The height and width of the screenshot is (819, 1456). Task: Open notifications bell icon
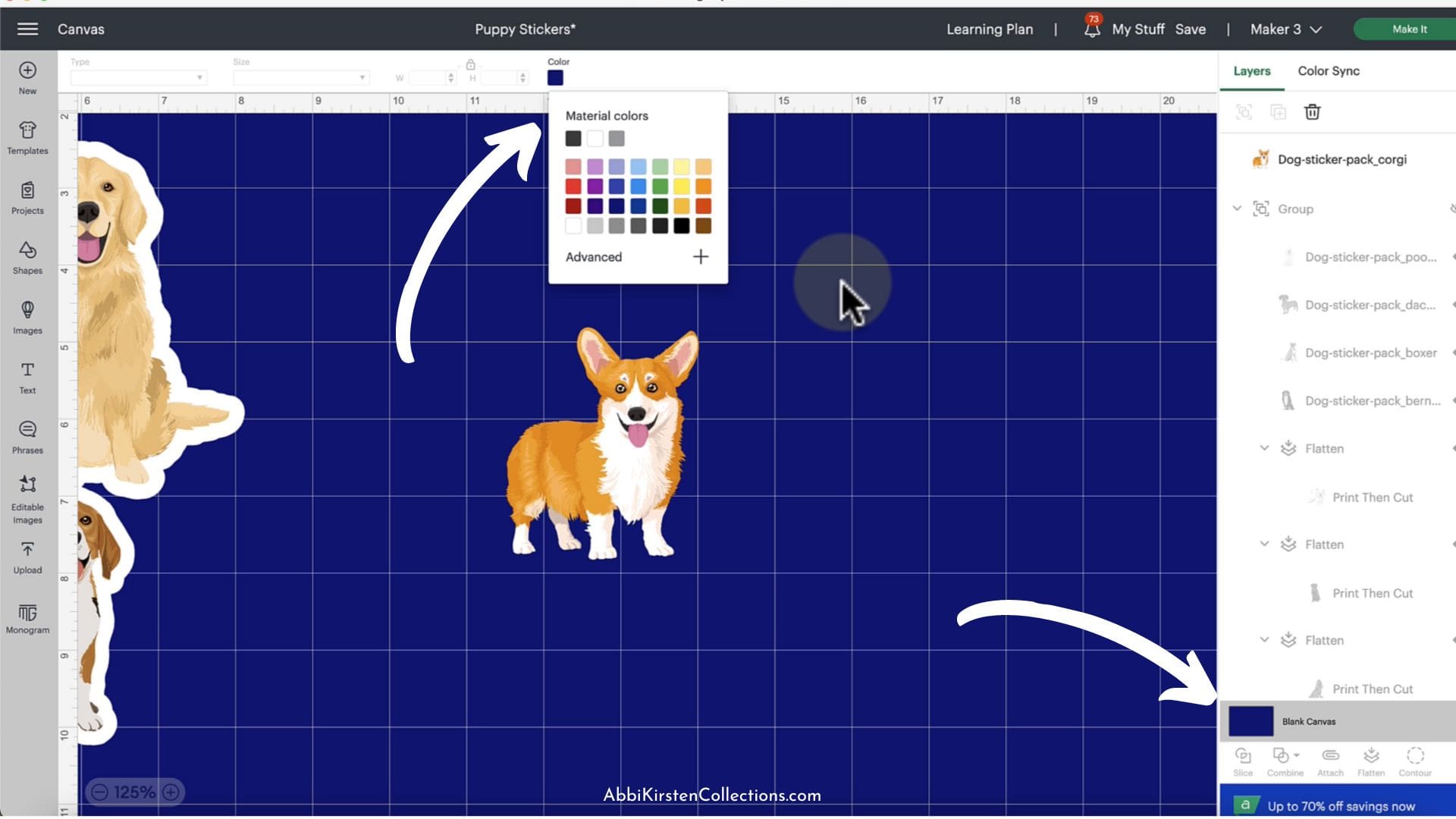tap(1091, 30)
